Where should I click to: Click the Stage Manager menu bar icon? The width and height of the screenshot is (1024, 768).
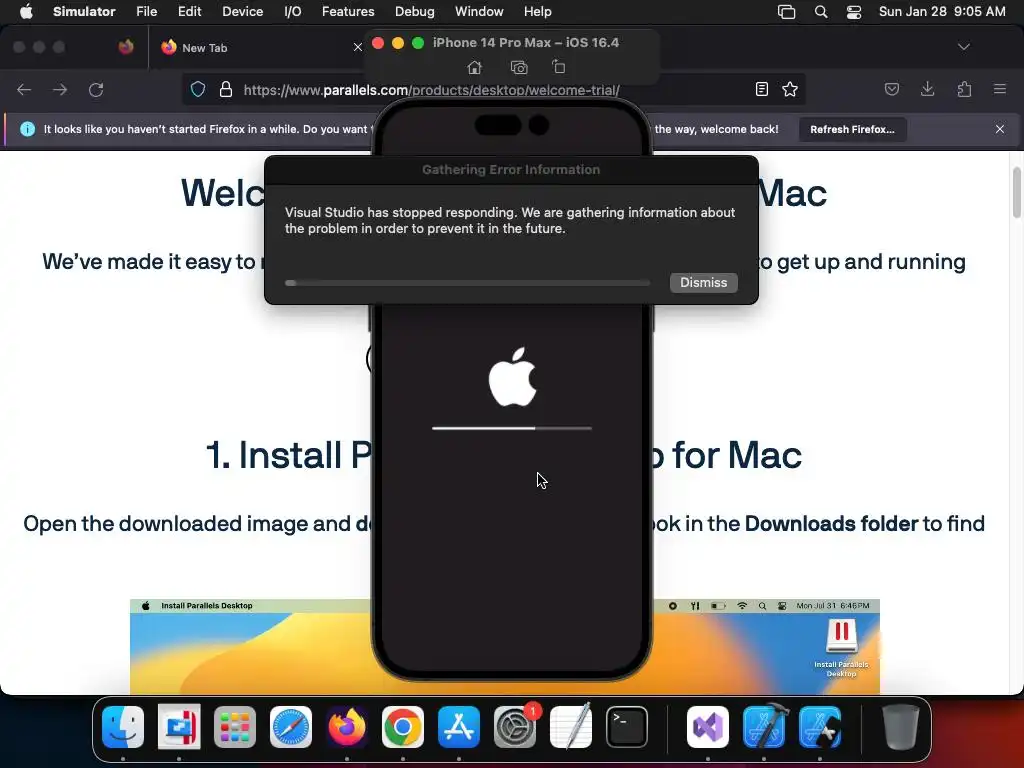point(786,12)
